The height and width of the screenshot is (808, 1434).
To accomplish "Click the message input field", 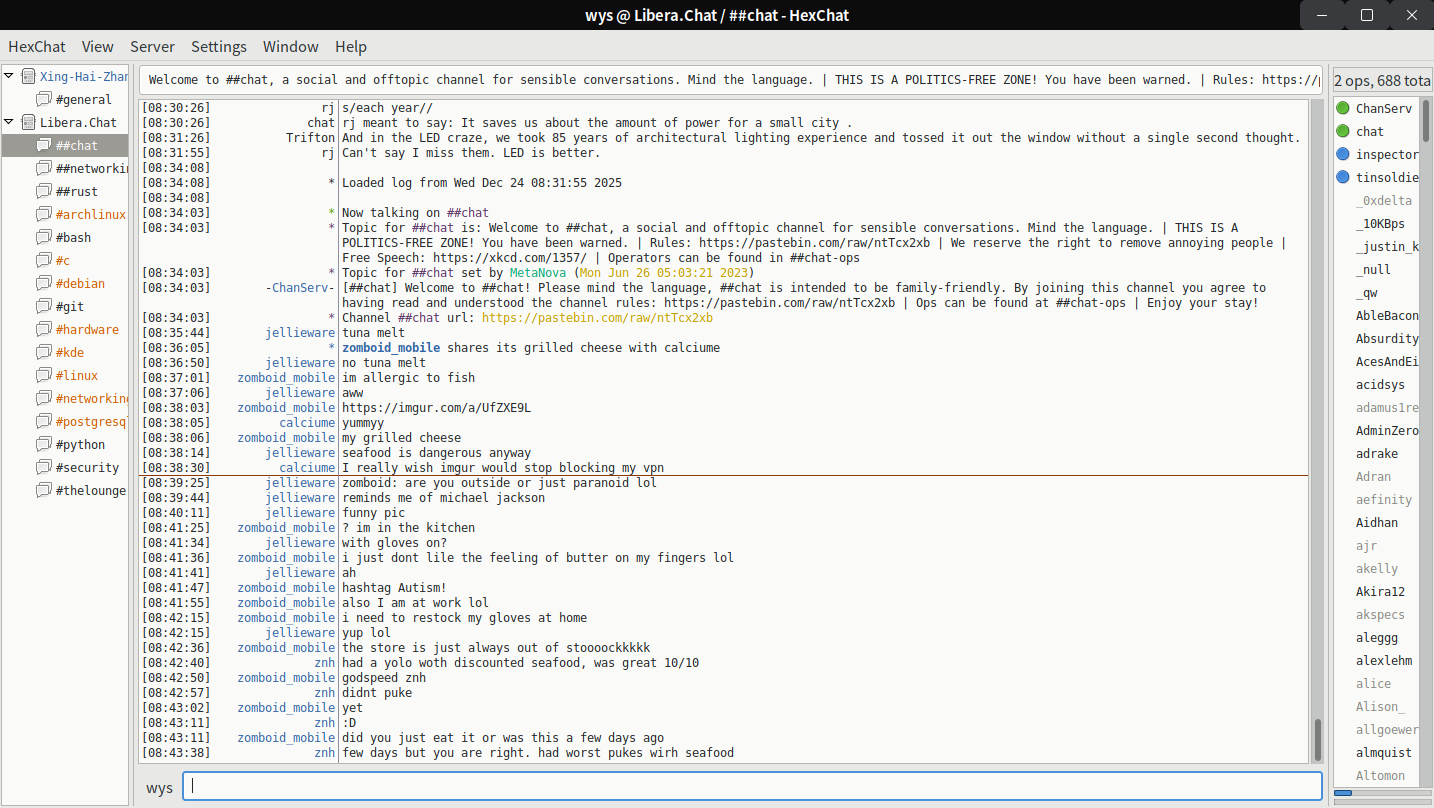I will click(752, 786).
